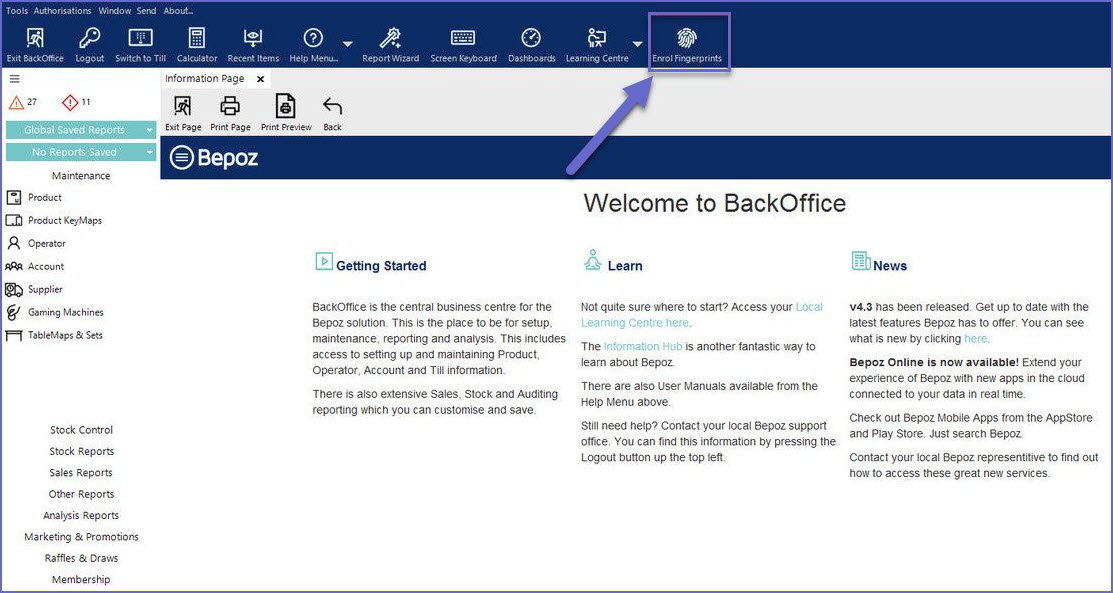Close the Information Page tab
Viewport: 1113px width, 593px height.
260,79
